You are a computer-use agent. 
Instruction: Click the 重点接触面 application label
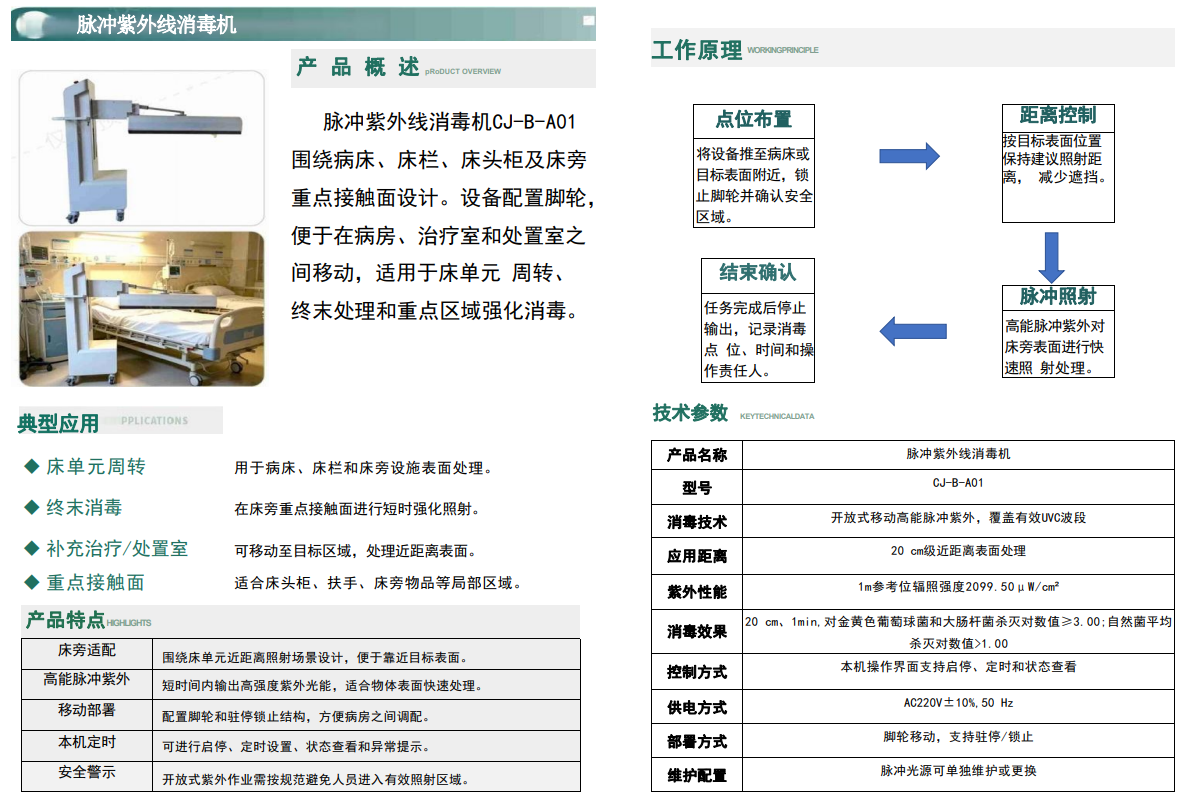(96, 583)
